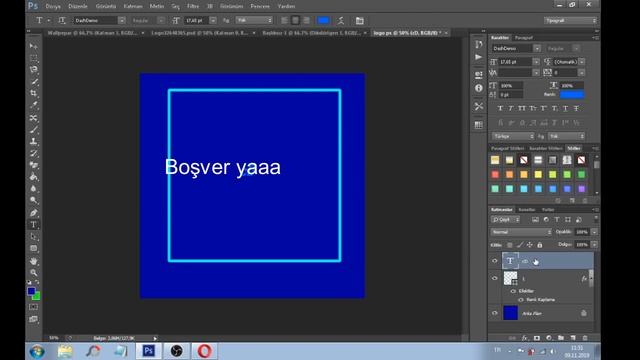Open the Düzenle menu
The width and height of the screenshot is (640, 360).
78,6
